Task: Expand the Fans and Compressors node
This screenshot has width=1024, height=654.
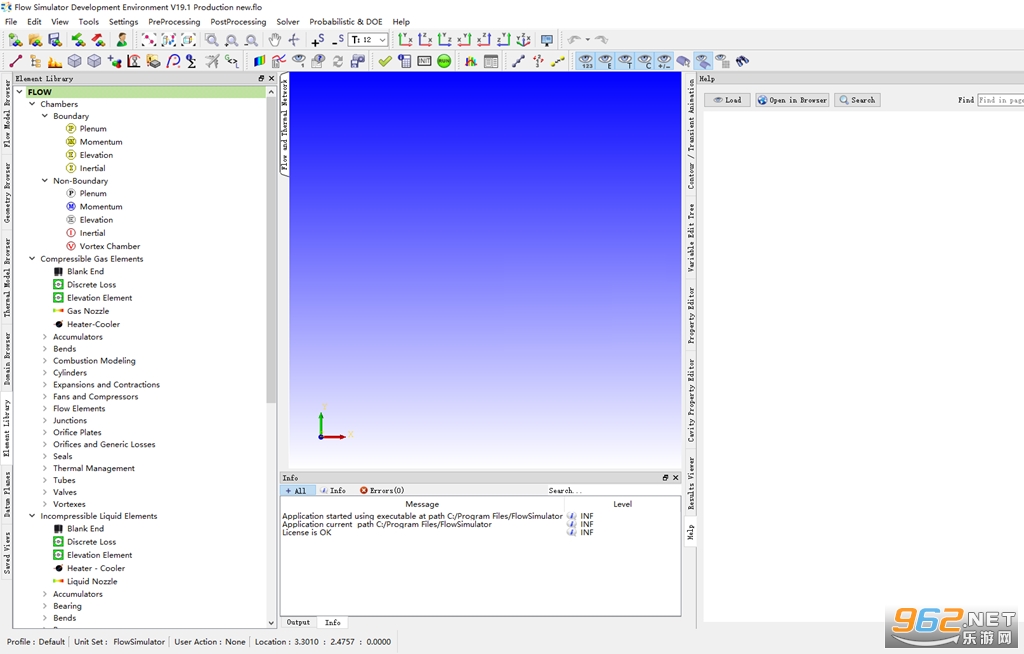Action: (x=44, y=397)
